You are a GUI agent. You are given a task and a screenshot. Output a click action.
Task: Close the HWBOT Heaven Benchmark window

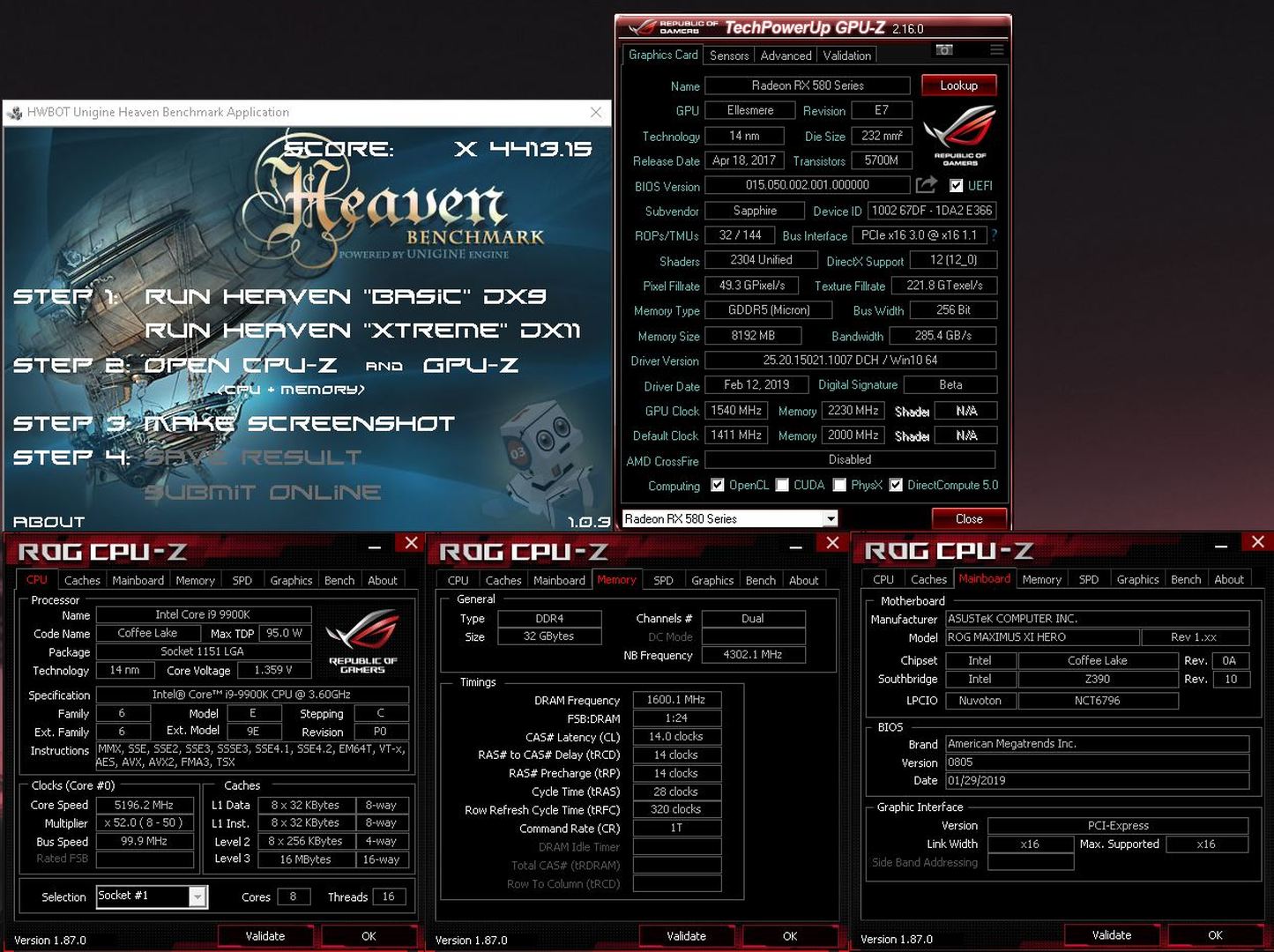pyautogui.click(x=596, y=112)
